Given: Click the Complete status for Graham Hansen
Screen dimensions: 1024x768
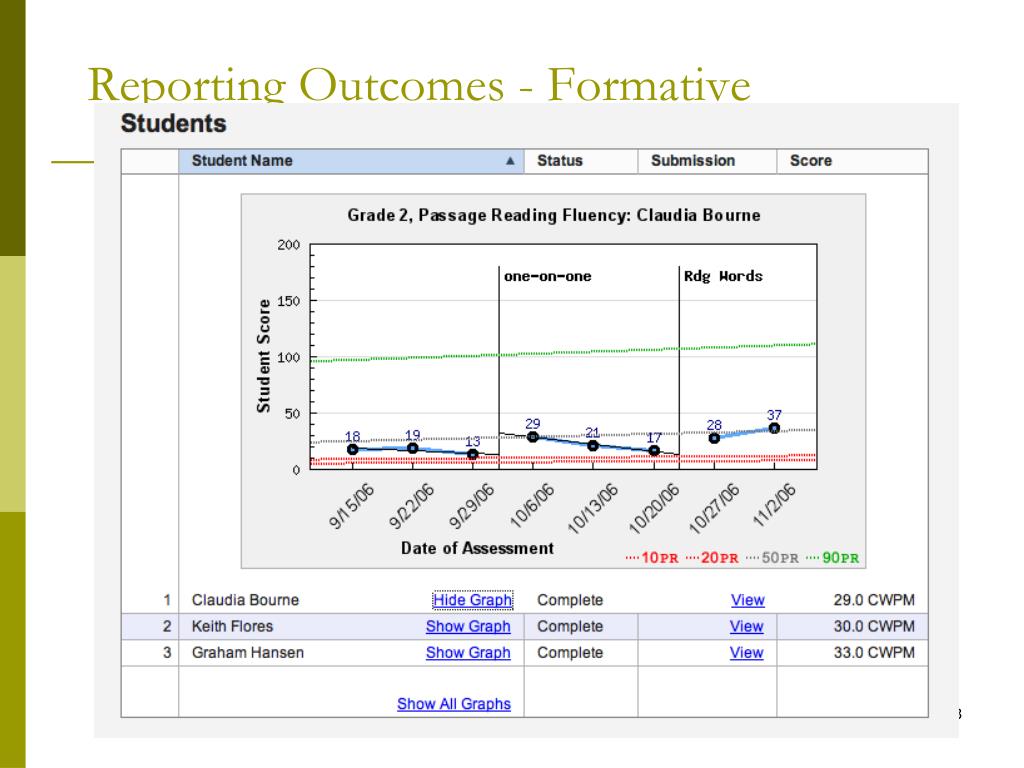Looking at the screenshot, I should coord(570,652).
